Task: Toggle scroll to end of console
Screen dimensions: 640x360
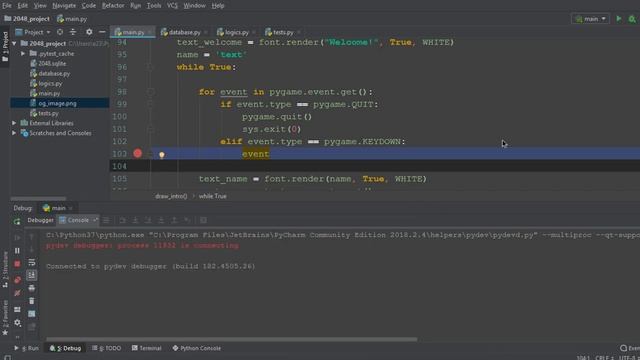Action: [x=32, y=275]
